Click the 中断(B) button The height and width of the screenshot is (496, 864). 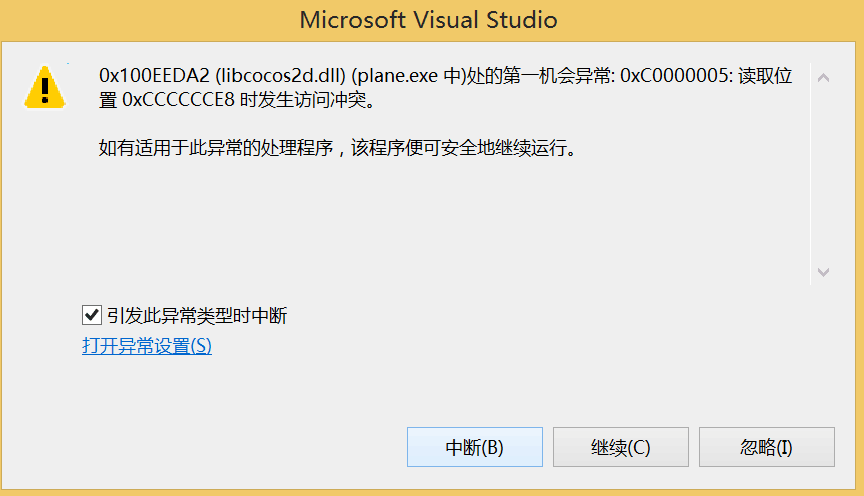pyautogui.click(x=475, y=447)
